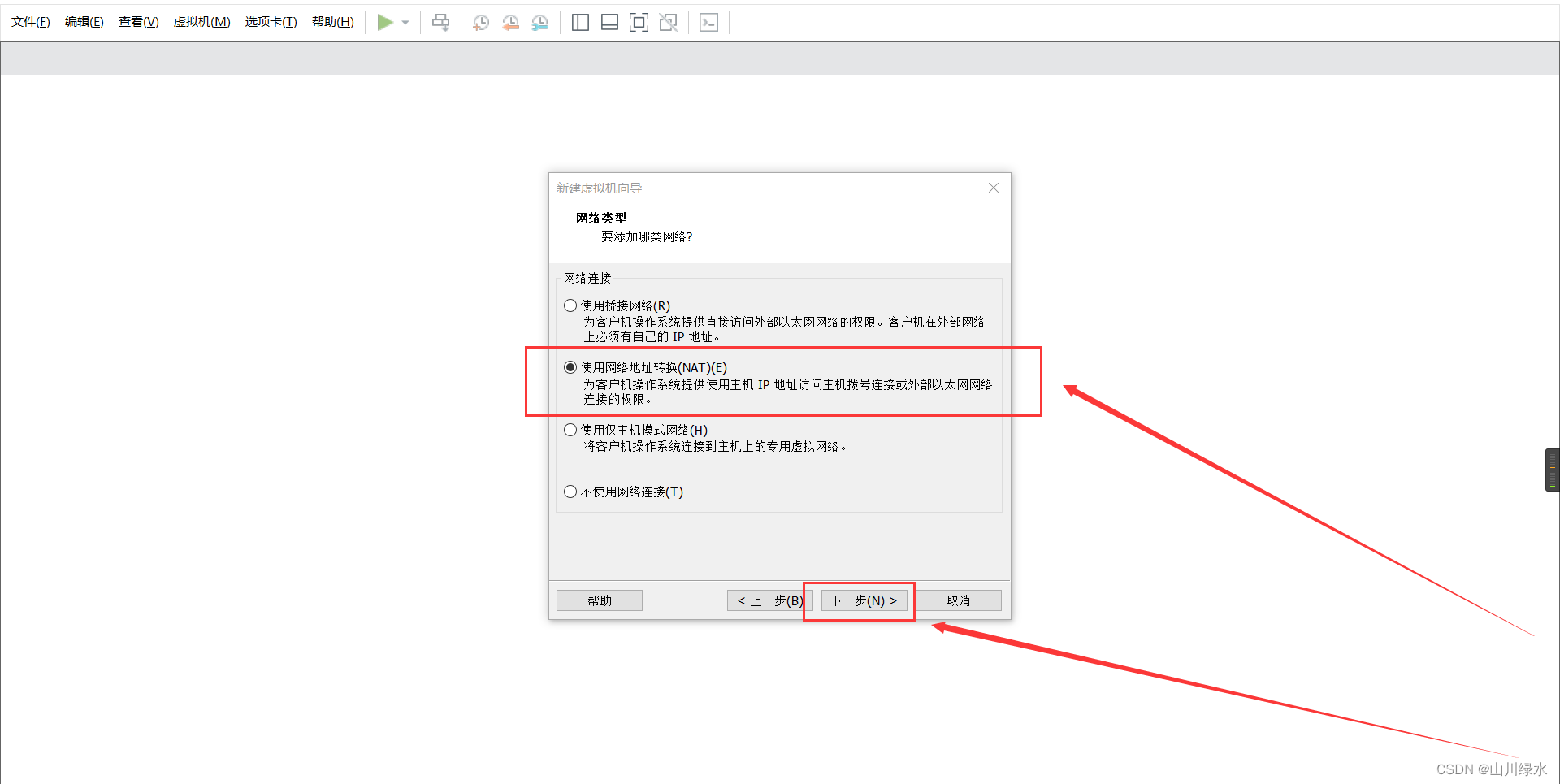Open the snapshot manager icon
The image size is (1560, 784).
(540, 22)
